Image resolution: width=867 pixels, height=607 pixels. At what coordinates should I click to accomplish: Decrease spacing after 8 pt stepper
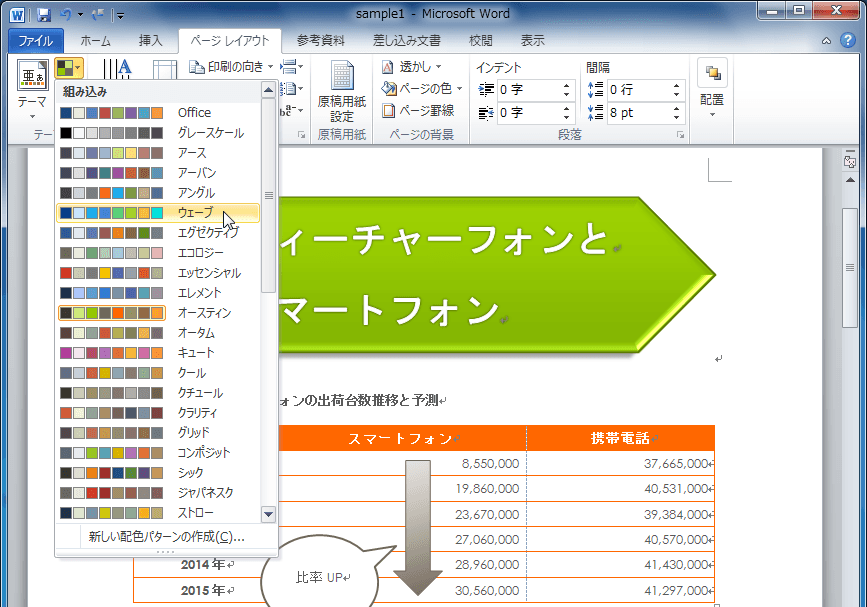pyautogui.click(x=677, y=117)
